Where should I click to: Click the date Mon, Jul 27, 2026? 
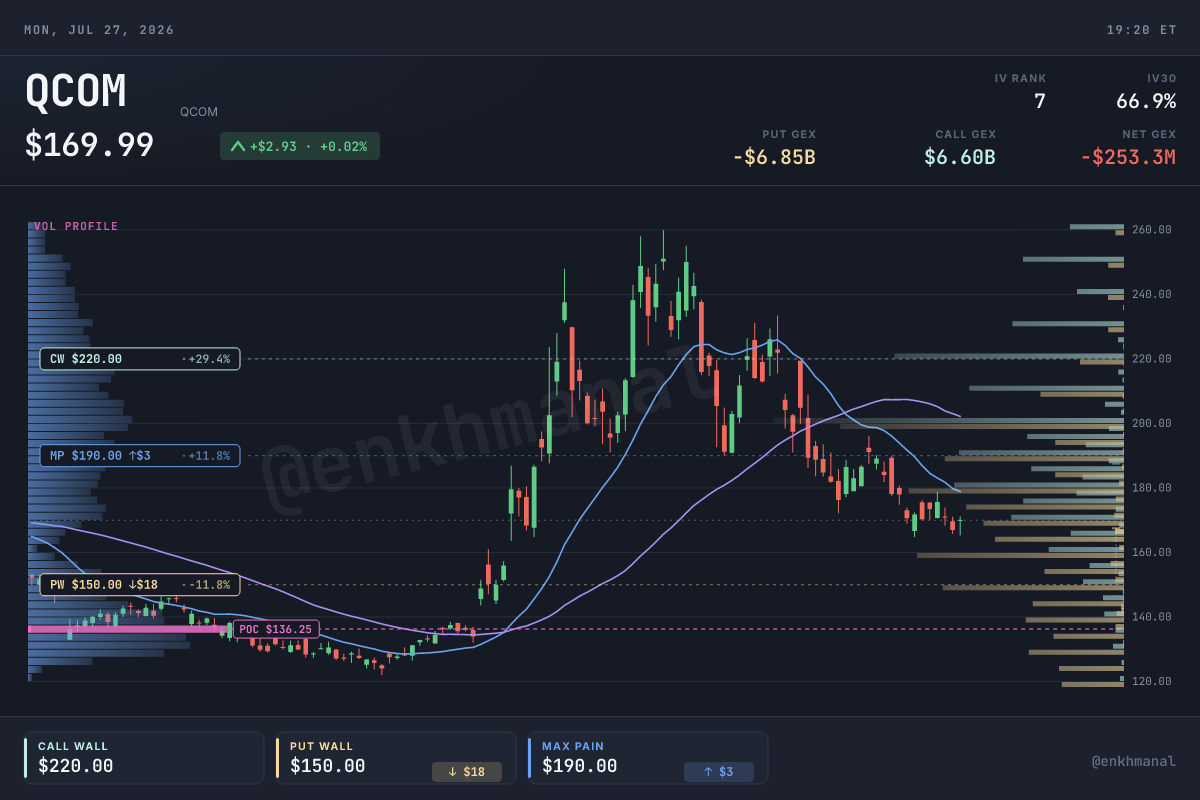[99, 30]
